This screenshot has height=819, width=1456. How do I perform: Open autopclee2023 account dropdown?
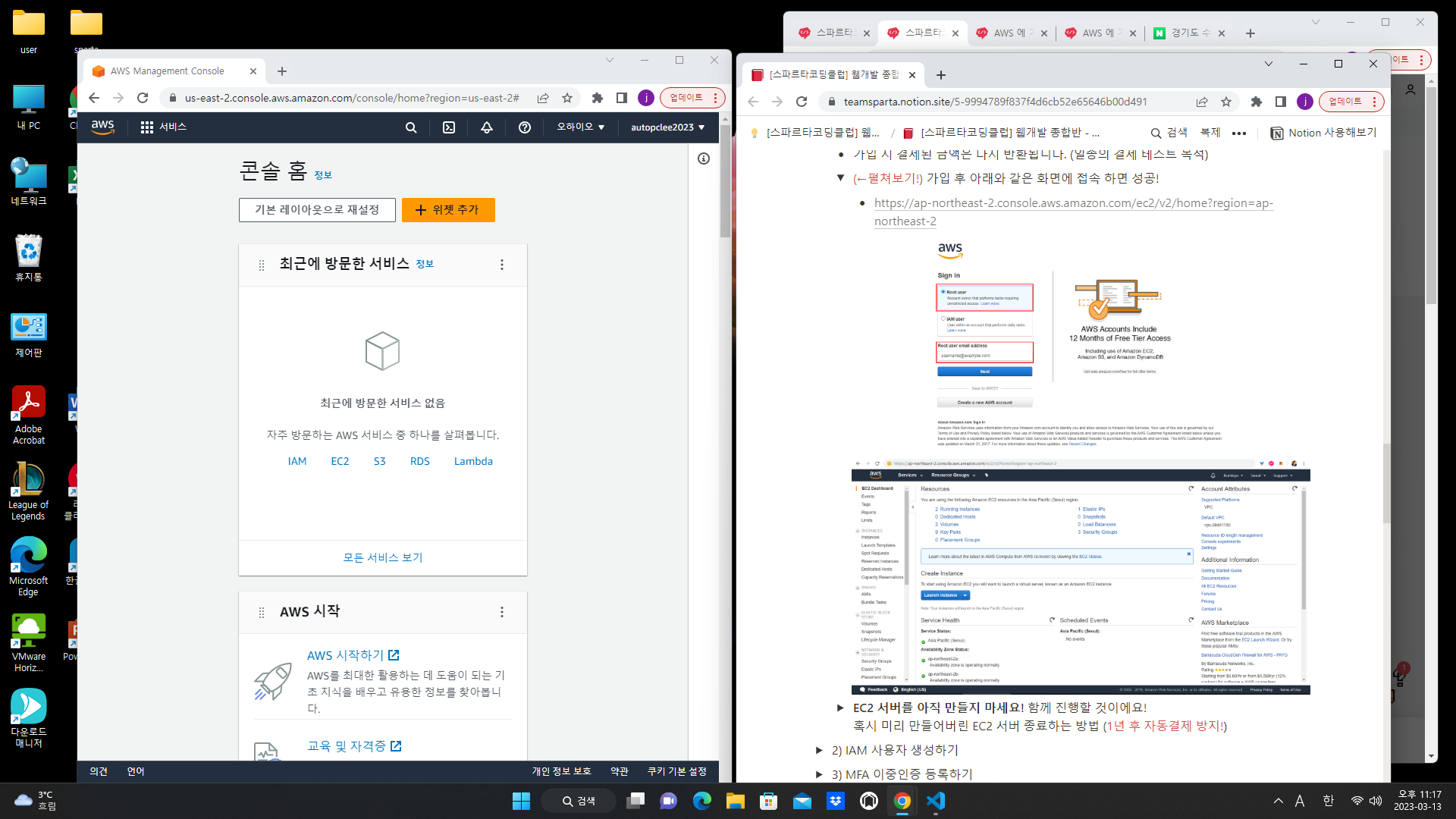pos(668,127)
